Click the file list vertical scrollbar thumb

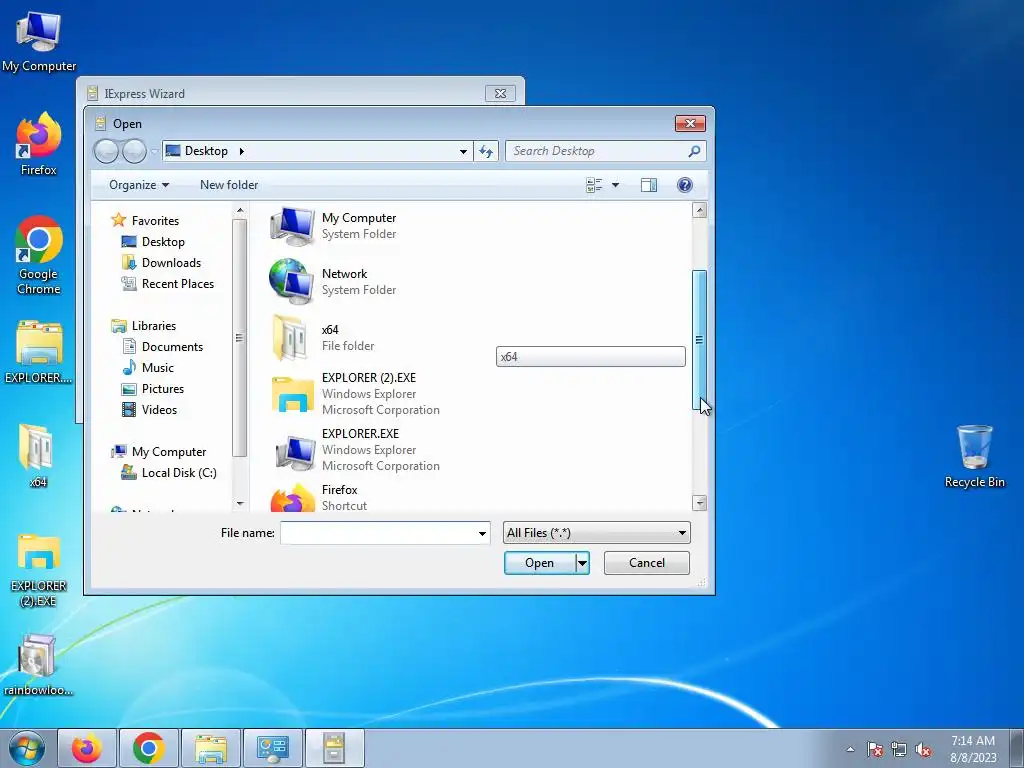(699, 340)
